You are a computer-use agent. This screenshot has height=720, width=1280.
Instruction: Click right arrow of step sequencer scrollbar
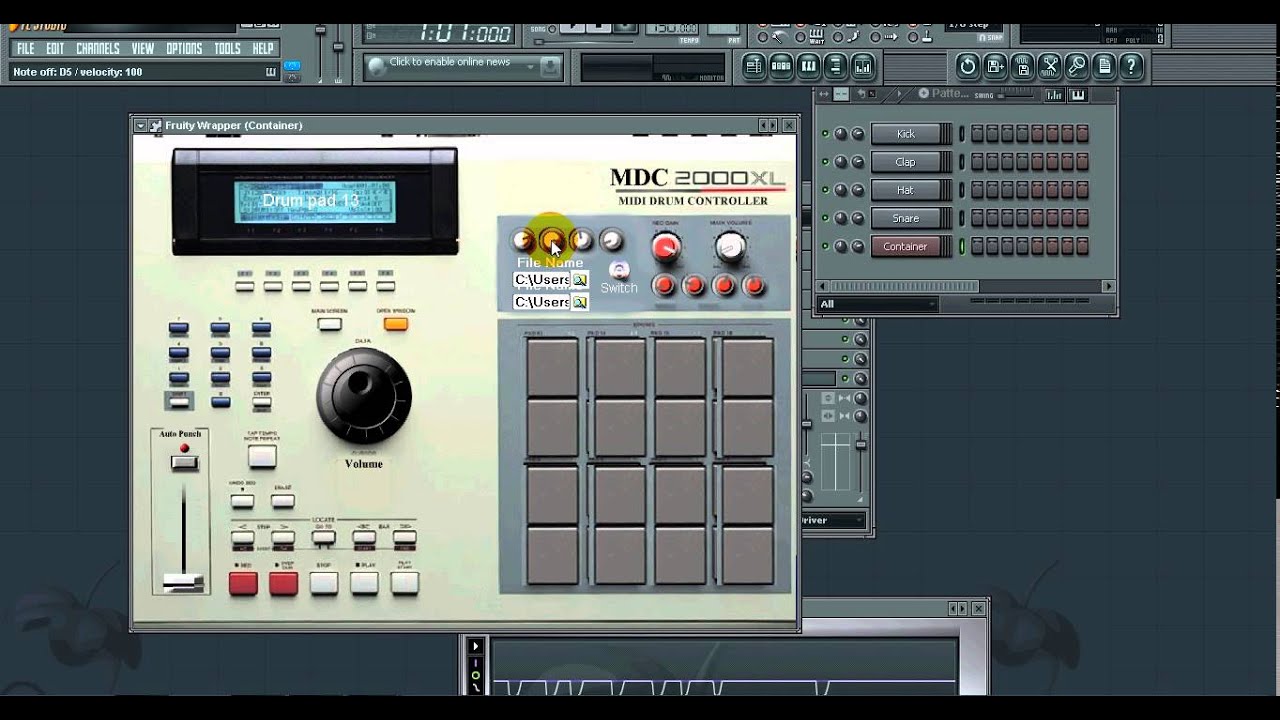point(1108,286)
